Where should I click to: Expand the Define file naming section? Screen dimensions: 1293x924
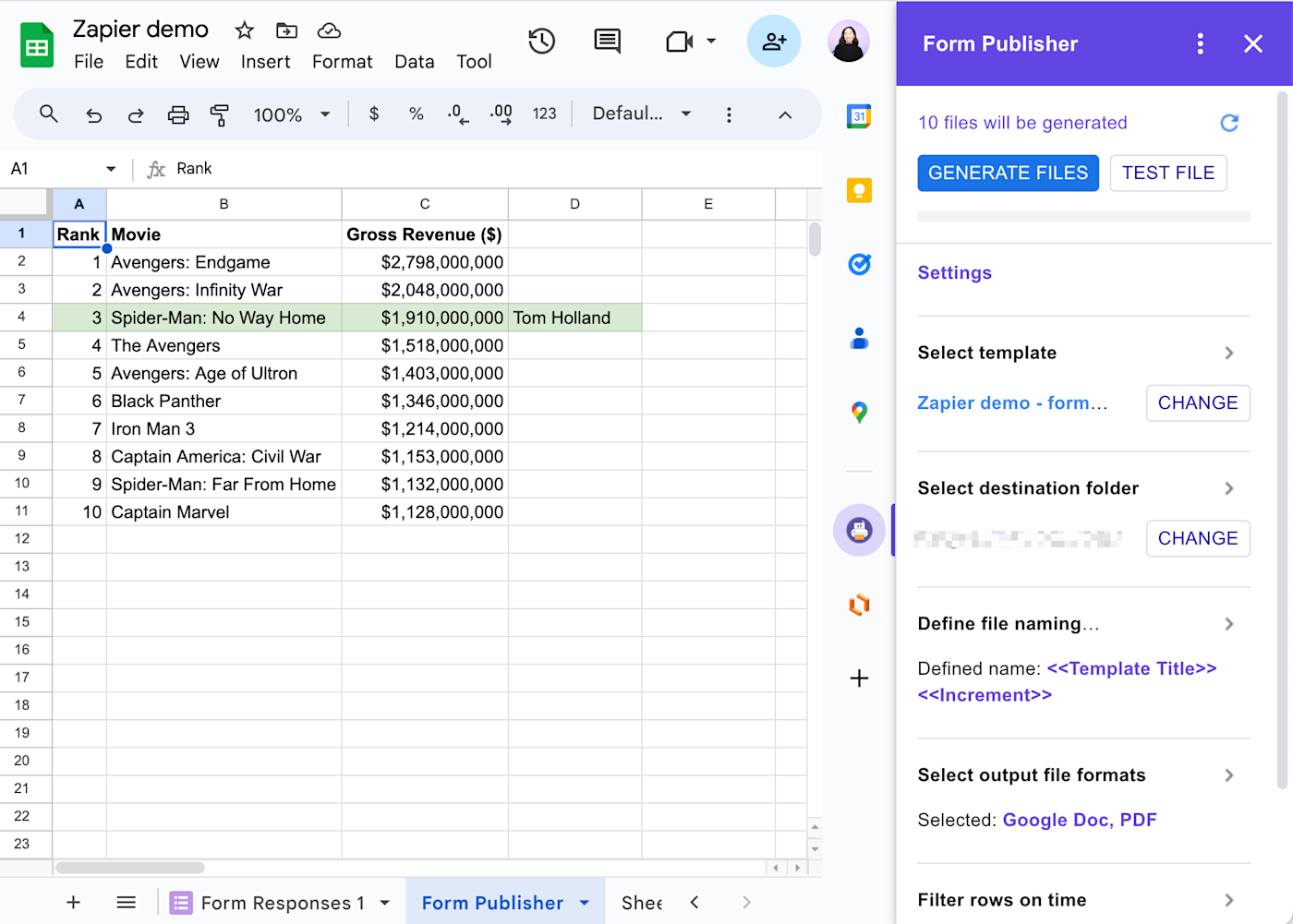pyautogui.click(x=1229, y=624)
